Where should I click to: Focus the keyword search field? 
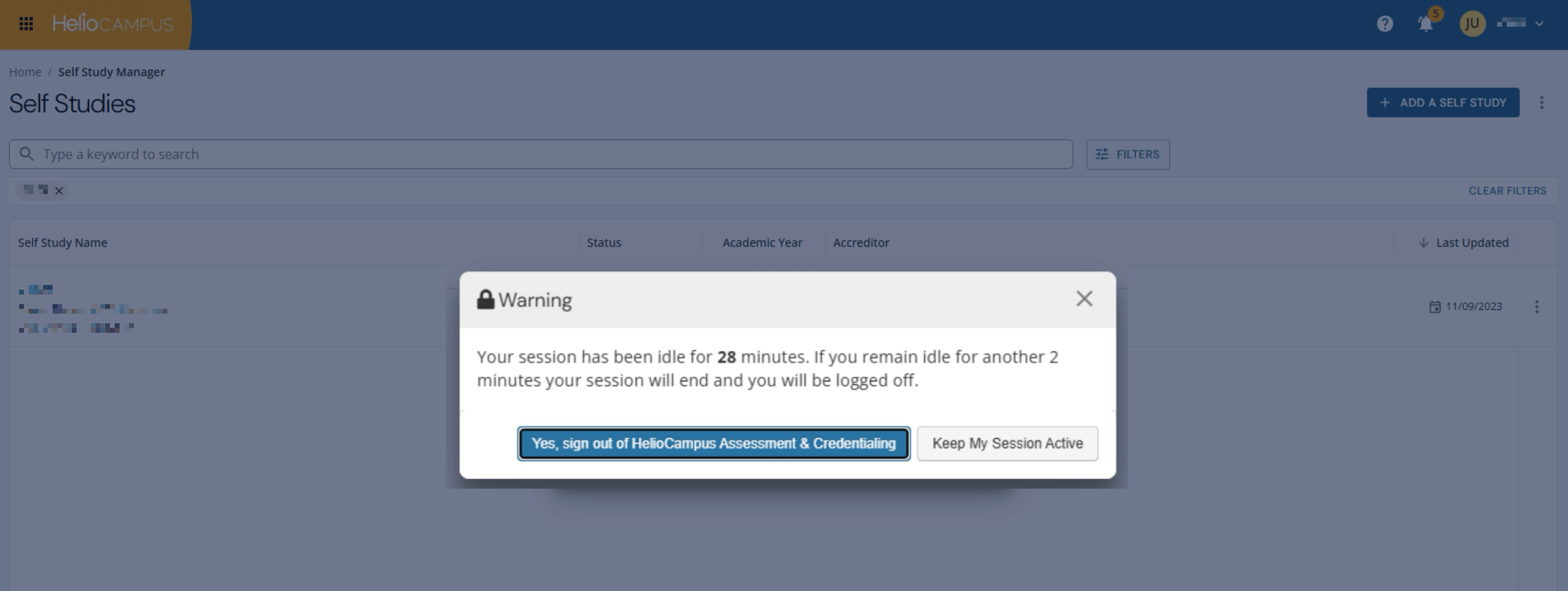tap(541, 154)
